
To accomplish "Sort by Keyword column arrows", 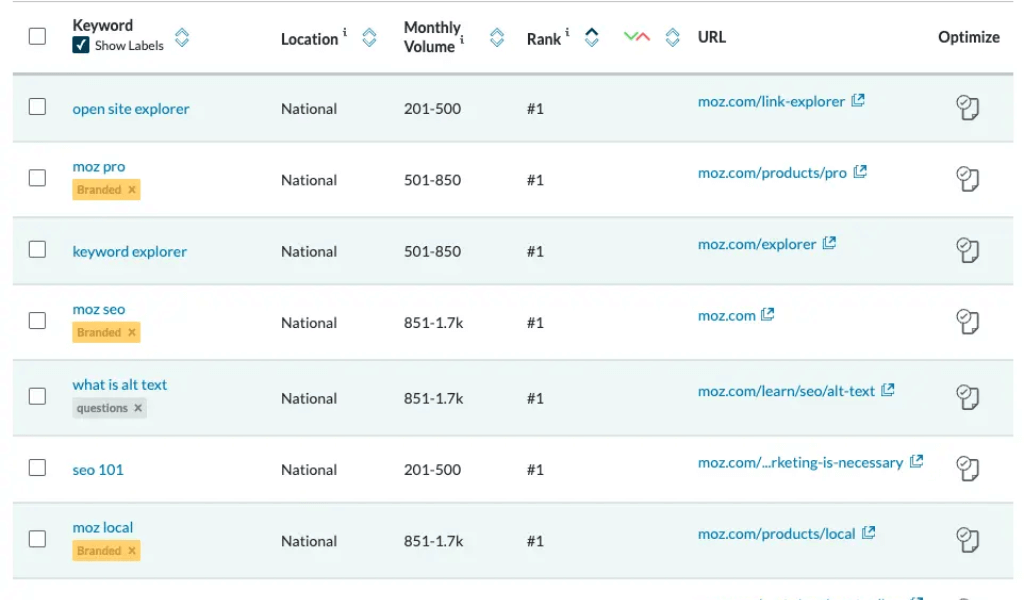I will pyautogui.click(x=182, y=37).
